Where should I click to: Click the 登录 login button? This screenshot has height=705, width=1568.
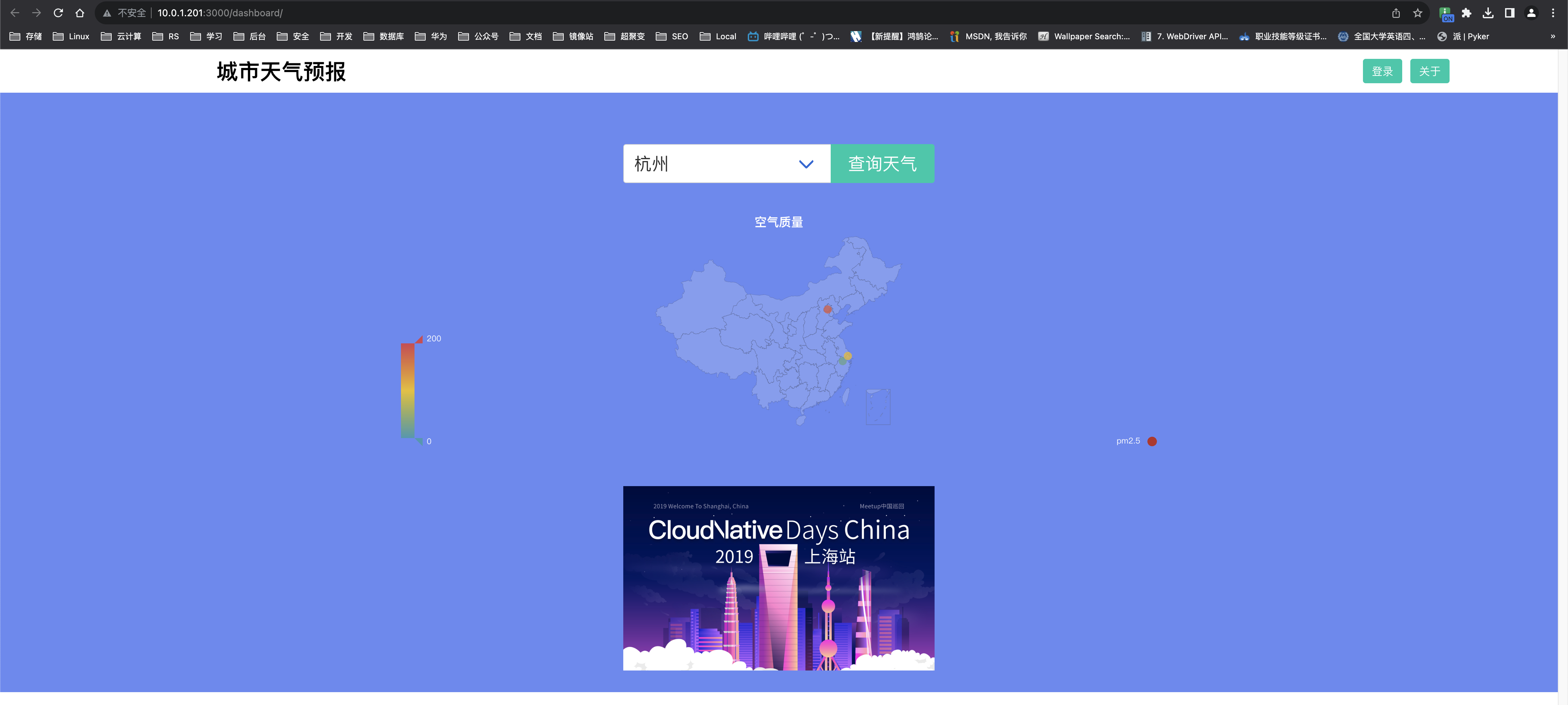coord(1382,71)
